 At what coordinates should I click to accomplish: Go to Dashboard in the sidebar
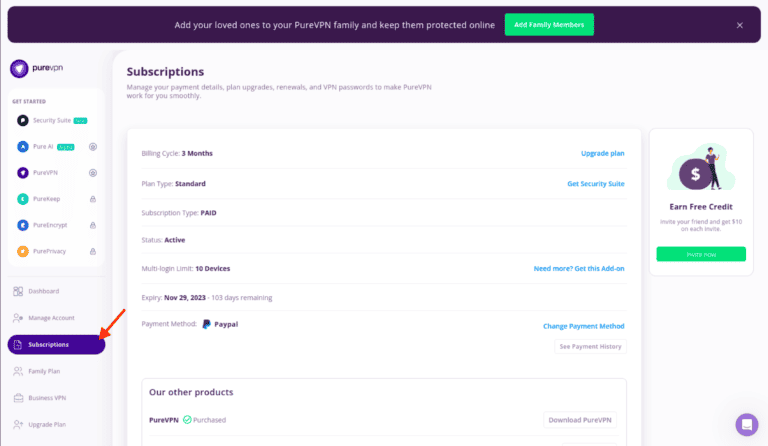(x=43, y=291)
